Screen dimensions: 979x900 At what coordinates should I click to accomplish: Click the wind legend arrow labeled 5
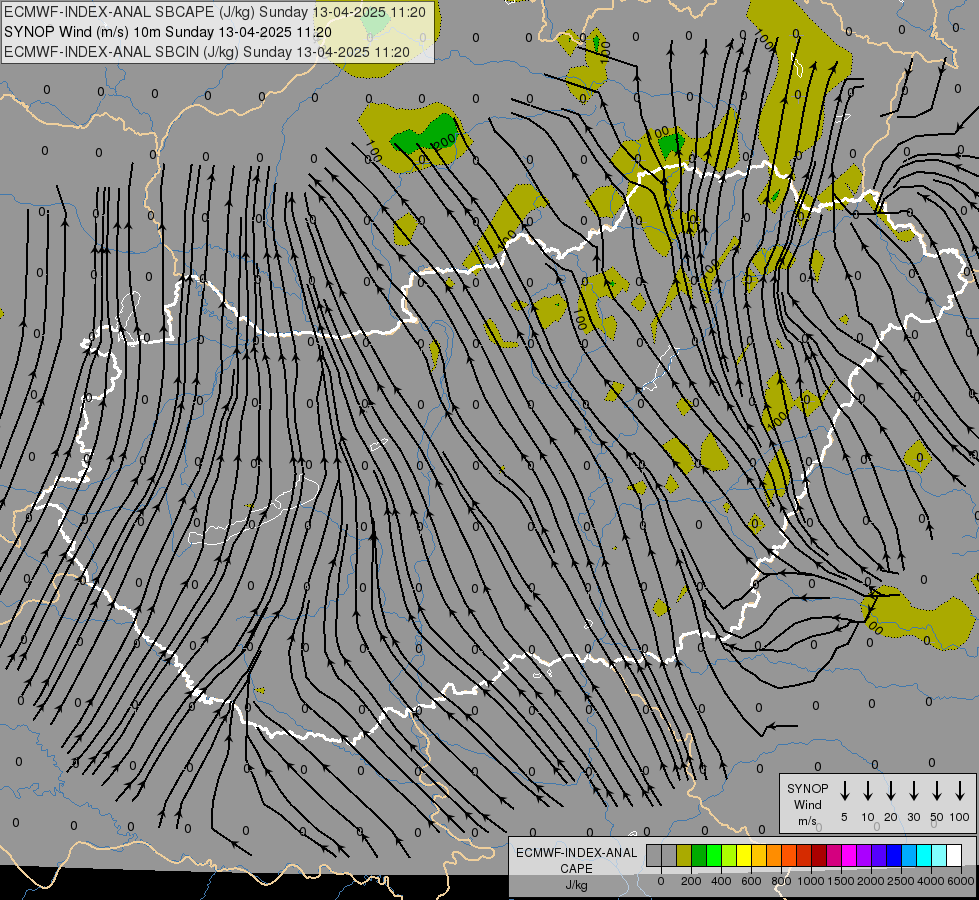point(844,791)
